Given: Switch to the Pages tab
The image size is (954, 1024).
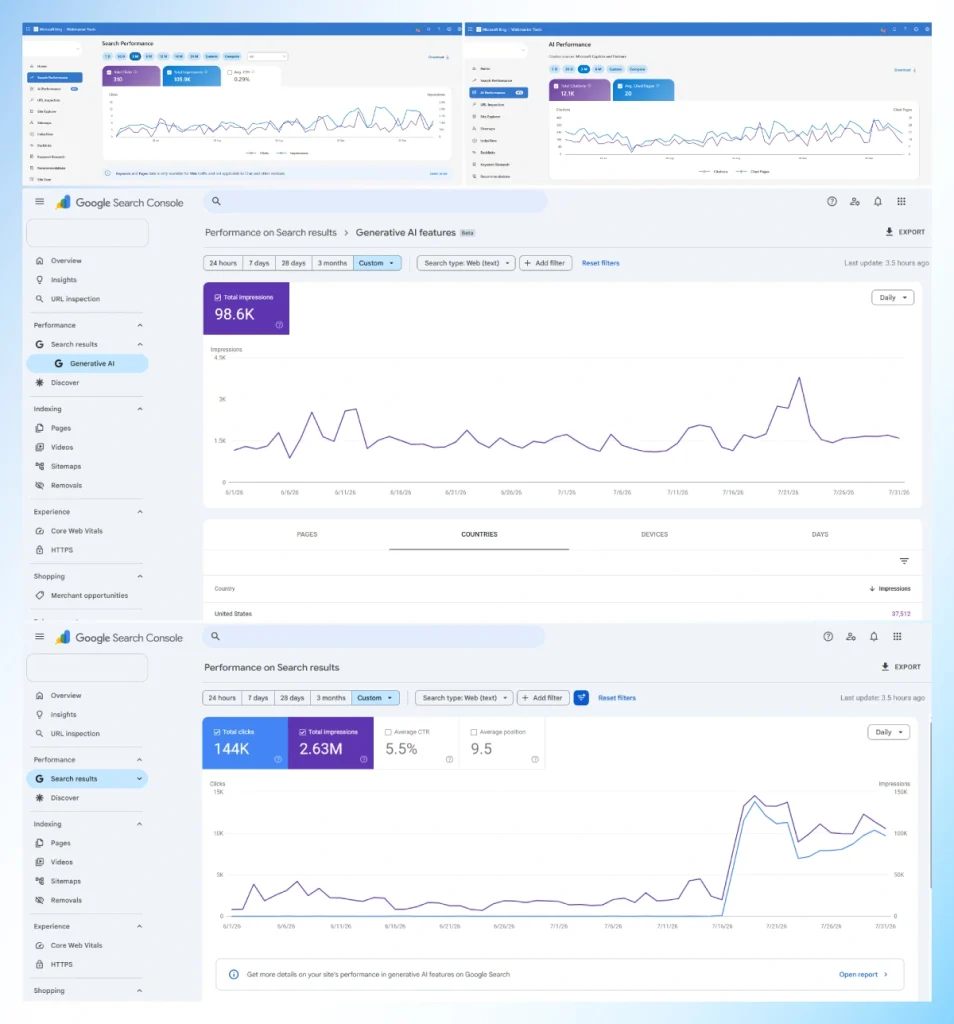Looking at the screenshot, I should click(x=307, y=534).
